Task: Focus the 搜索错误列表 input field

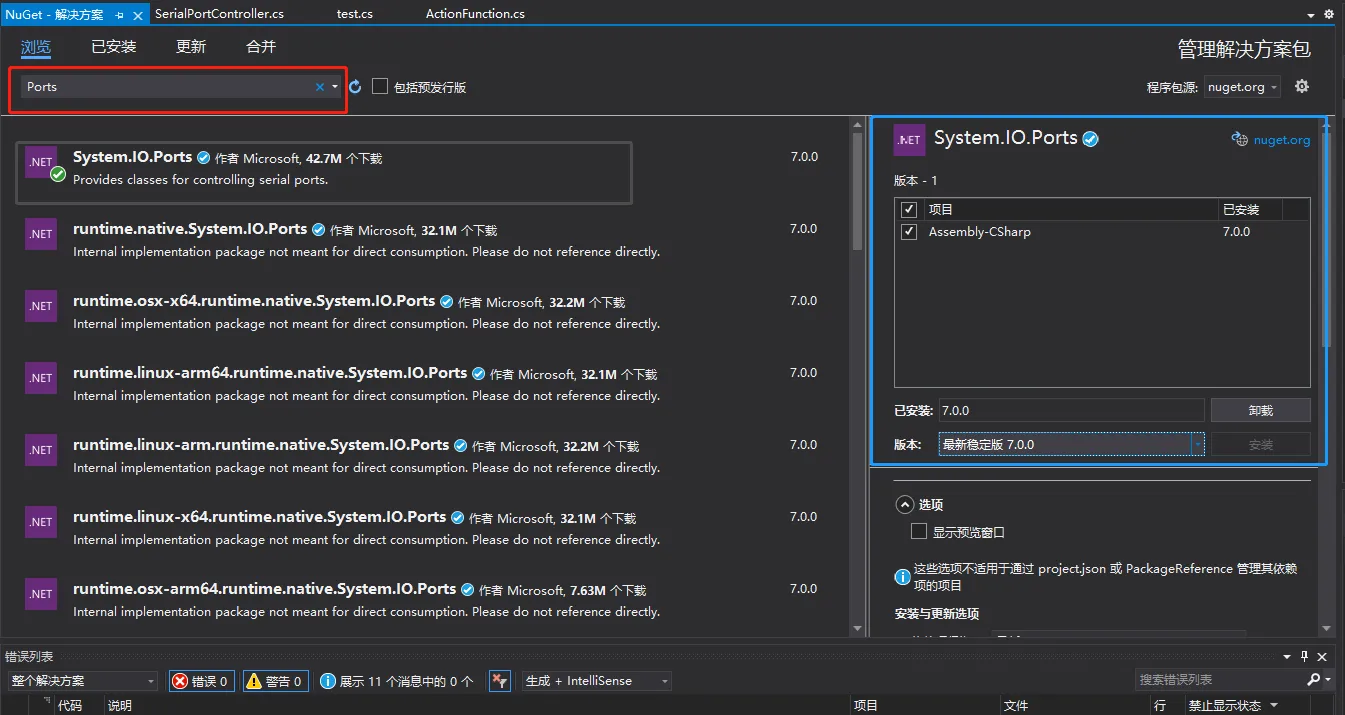Action: pyautogui.click(x=1220, y=680)
